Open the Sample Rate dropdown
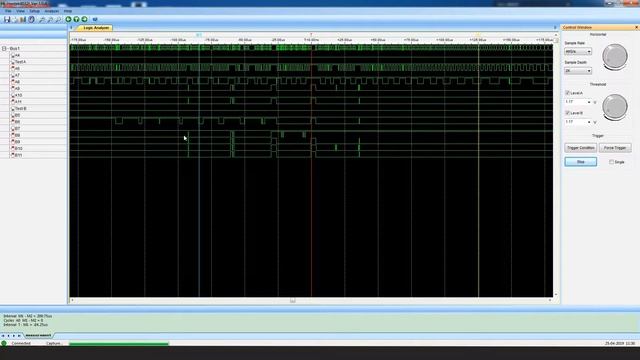 click(x=578, y=51)
